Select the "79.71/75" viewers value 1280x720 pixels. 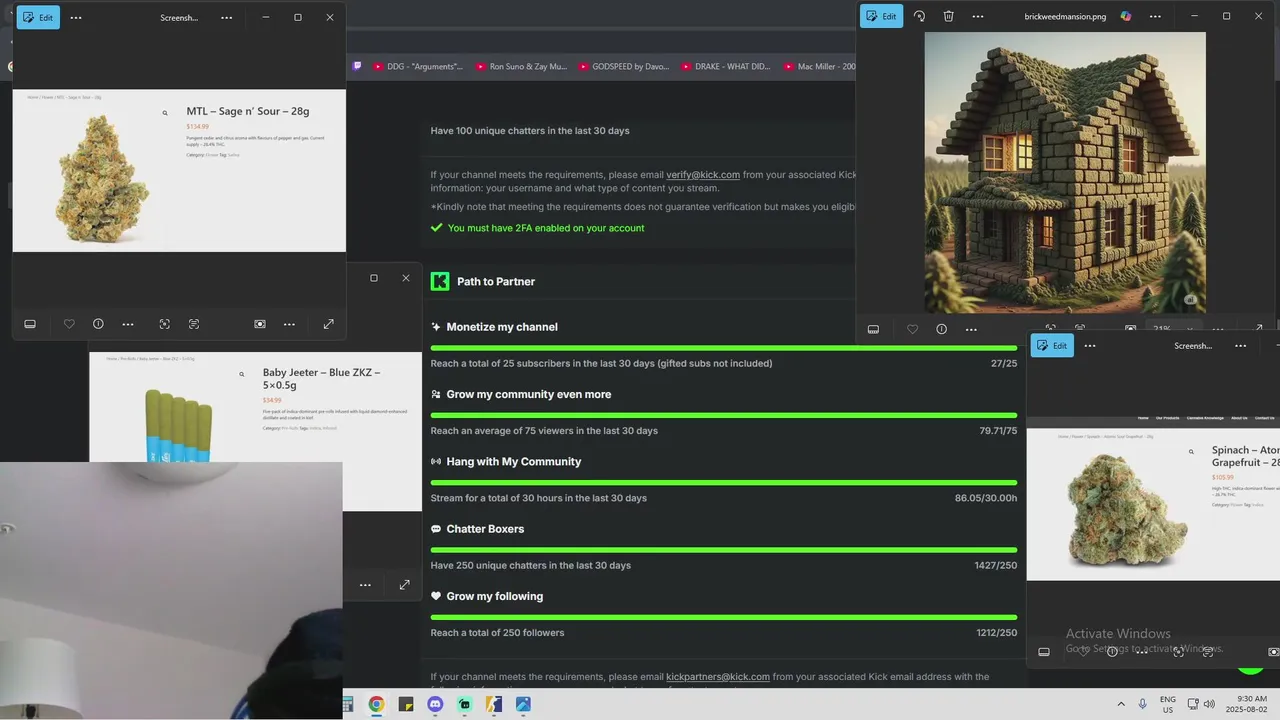[998, 431]
